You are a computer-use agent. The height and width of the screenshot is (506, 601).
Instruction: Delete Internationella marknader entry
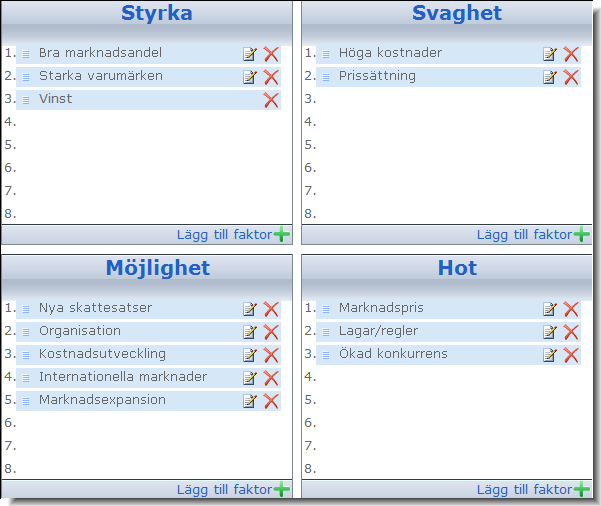pyautogui.click(x=271, y=378)
